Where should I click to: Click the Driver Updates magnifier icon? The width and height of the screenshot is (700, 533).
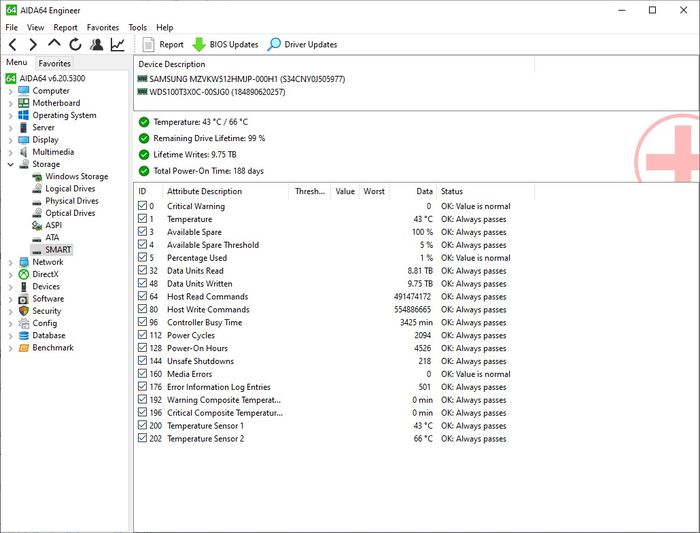pos(274,44)
